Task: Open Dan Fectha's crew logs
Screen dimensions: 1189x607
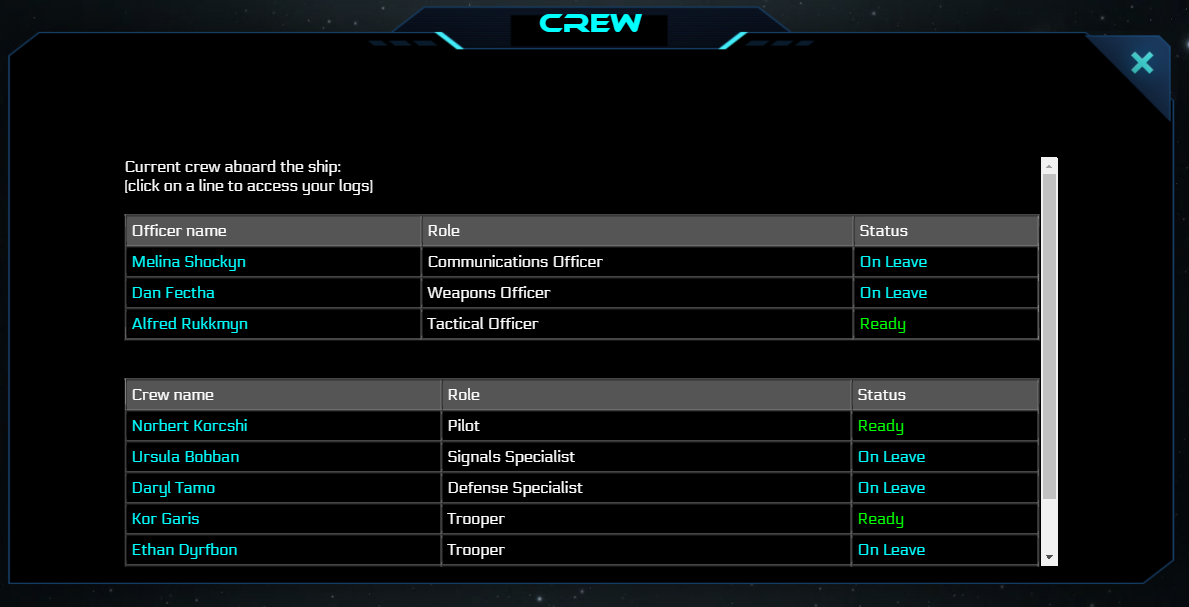Action: [x=582, y=293]
